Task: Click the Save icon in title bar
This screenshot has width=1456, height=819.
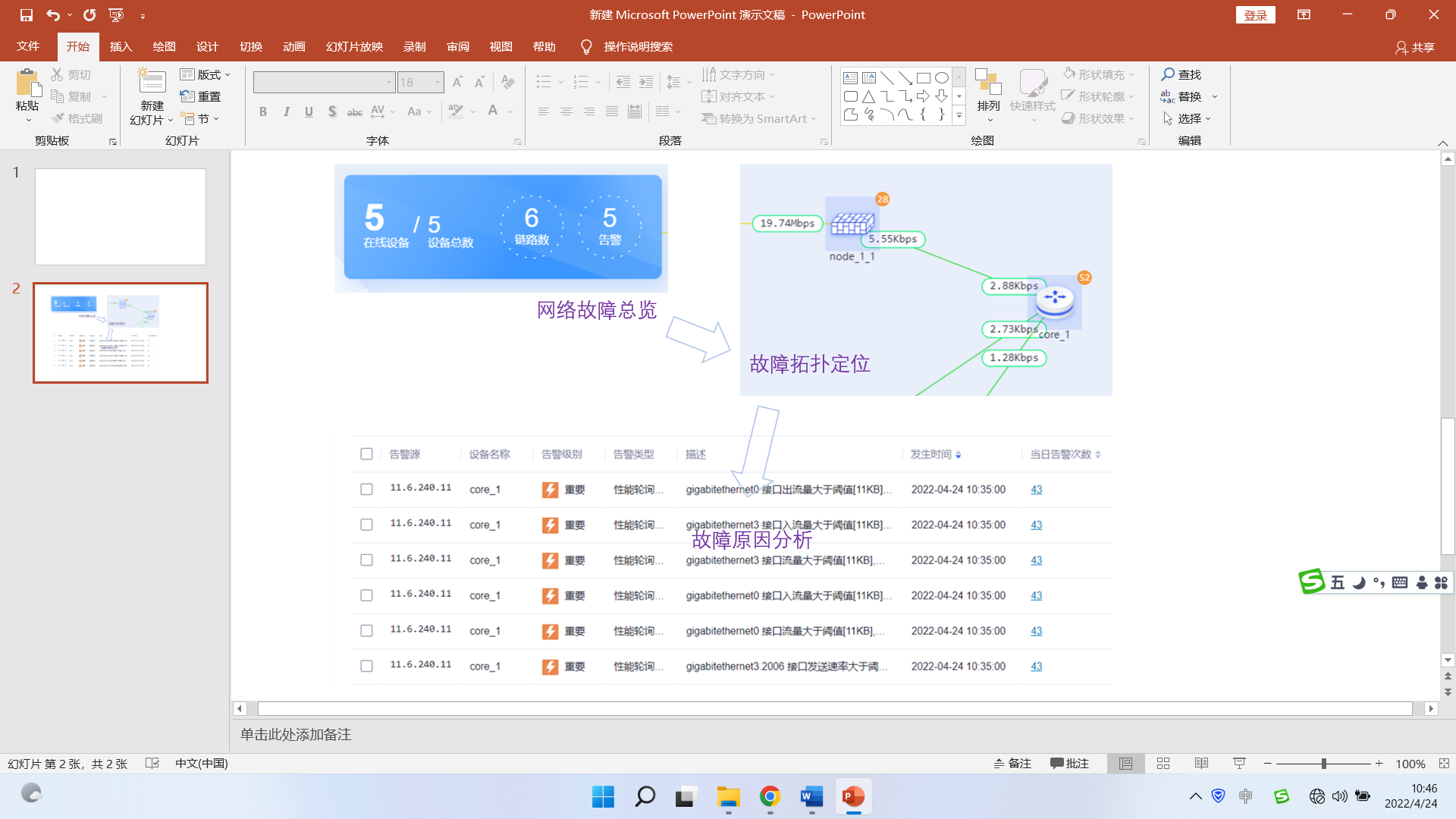Action: click(x=27, y=14)
